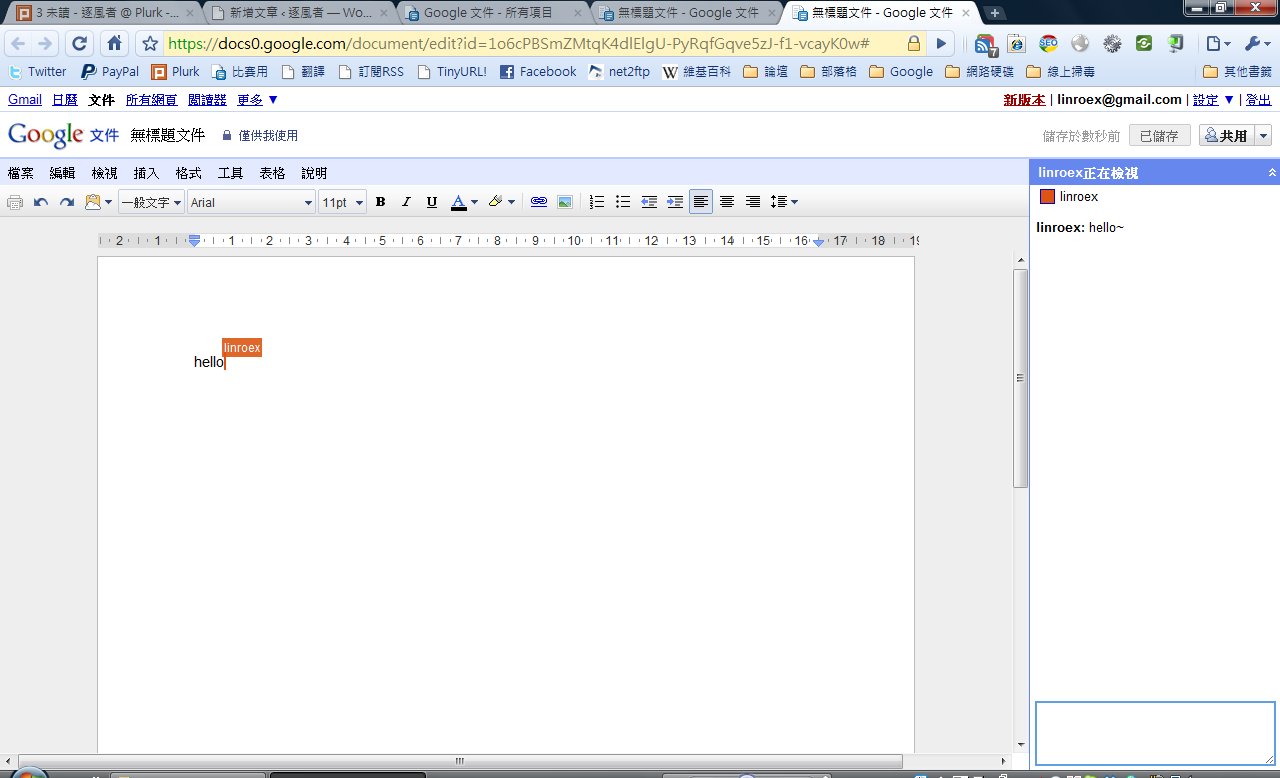The width and height of the screenshot is (1280, 778).
Task: Switch to Google 文件 - 所有項目 tab
Action: pos(493,13)
